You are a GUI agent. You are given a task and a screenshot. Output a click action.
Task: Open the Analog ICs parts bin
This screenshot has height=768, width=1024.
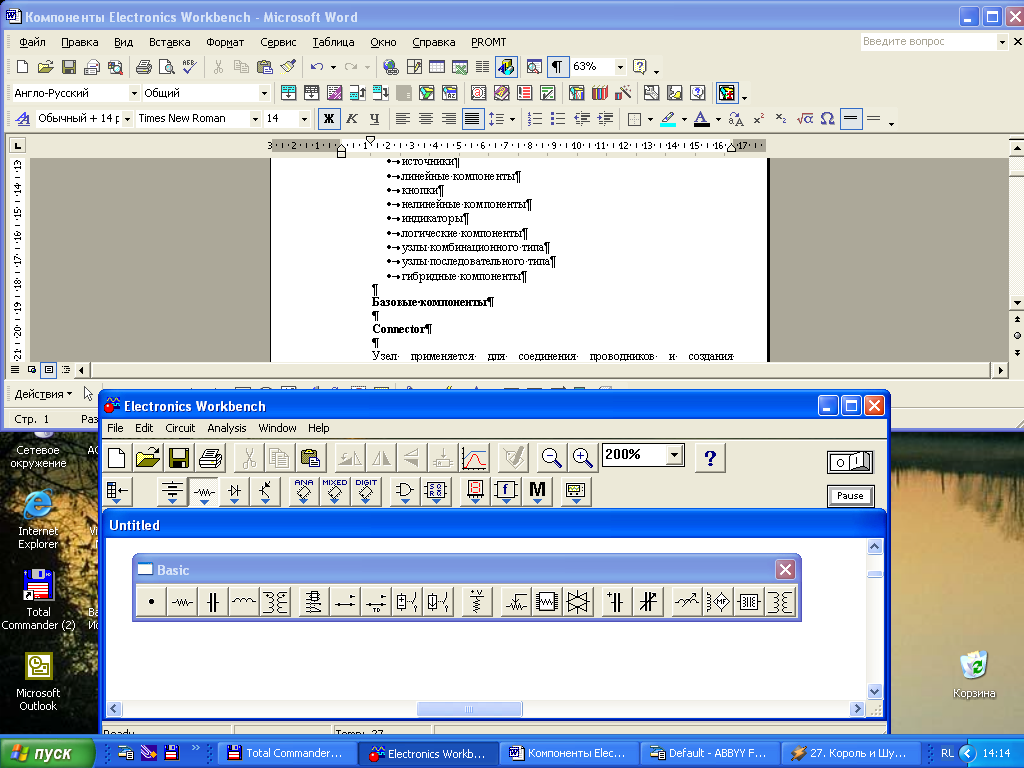point(304,492)
